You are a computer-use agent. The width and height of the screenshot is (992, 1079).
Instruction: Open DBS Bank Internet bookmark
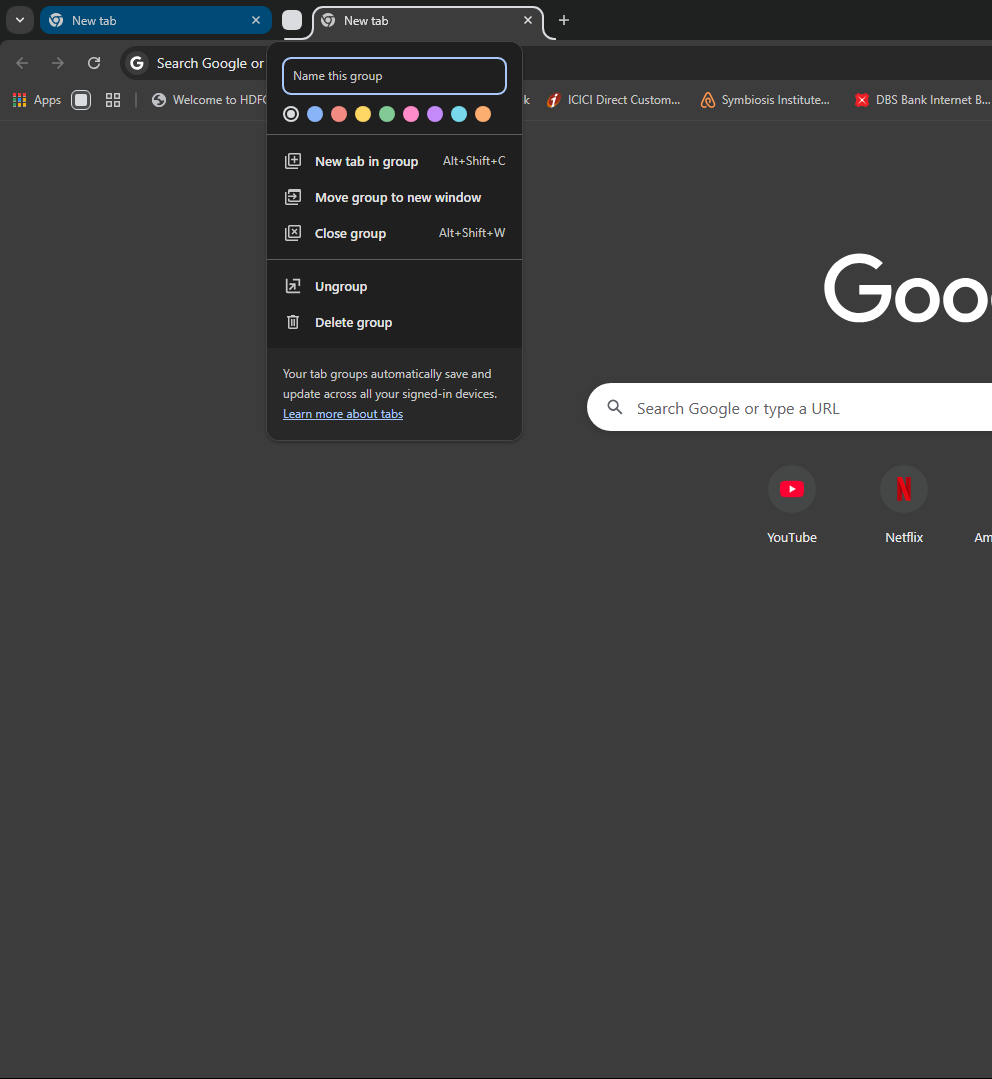click(922, 100)
